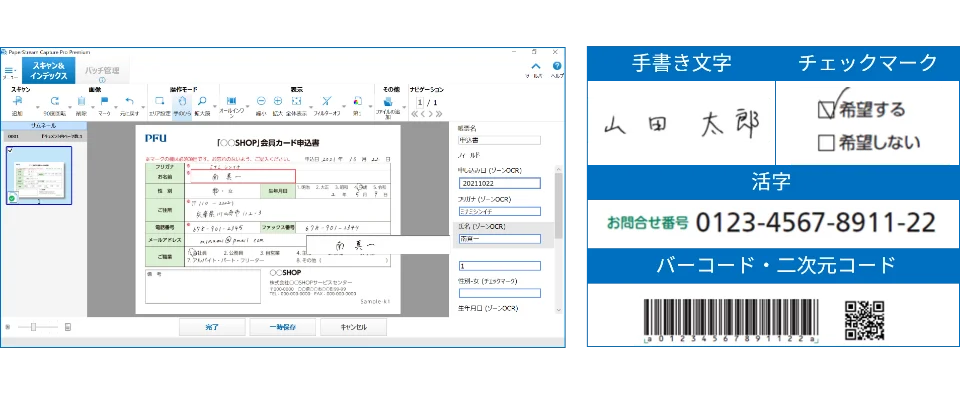Go to next page navigation arrow

click(x=430, y=114)
